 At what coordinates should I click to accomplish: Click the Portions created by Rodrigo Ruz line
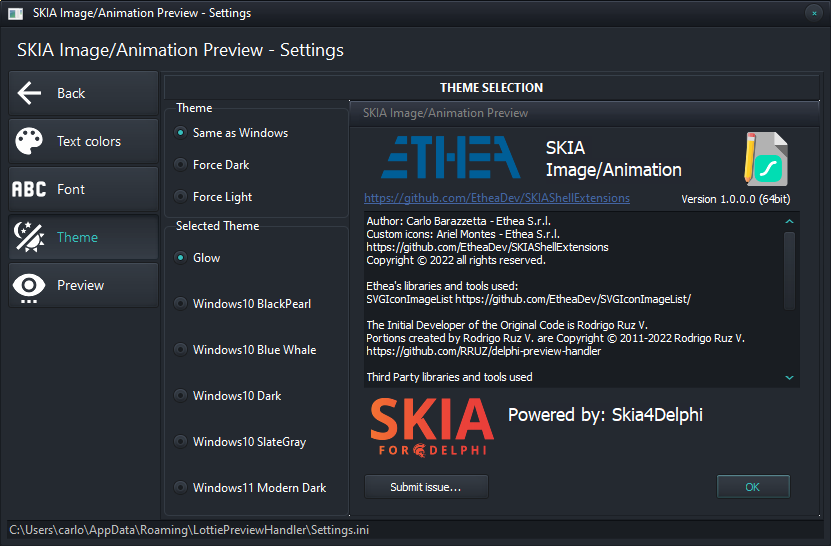[555, 338]
